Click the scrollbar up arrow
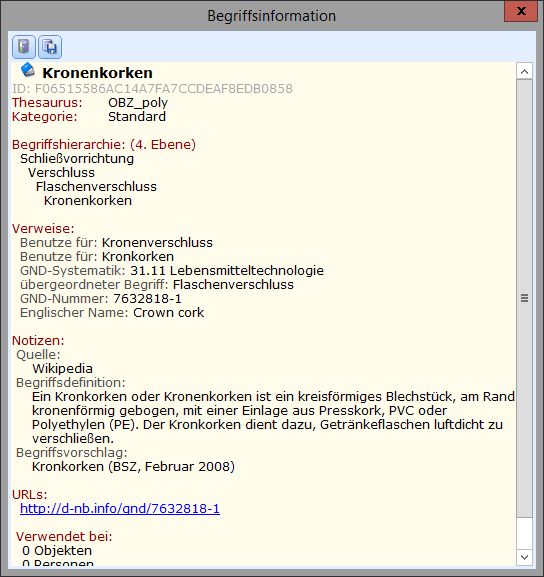The image size is (544, 577). point(524,71)
